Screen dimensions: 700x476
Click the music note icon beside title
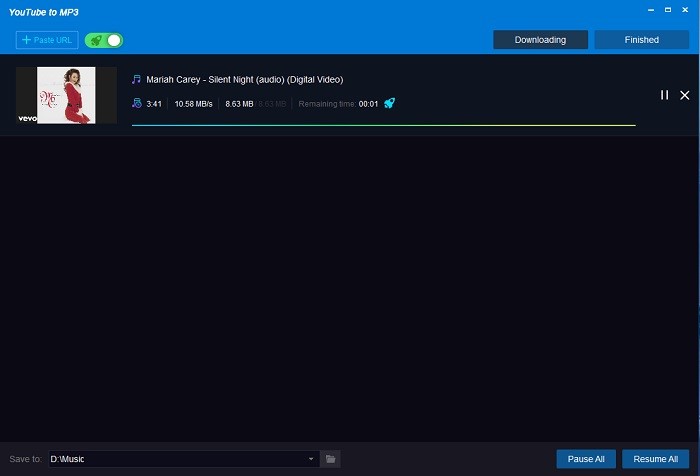136,79
